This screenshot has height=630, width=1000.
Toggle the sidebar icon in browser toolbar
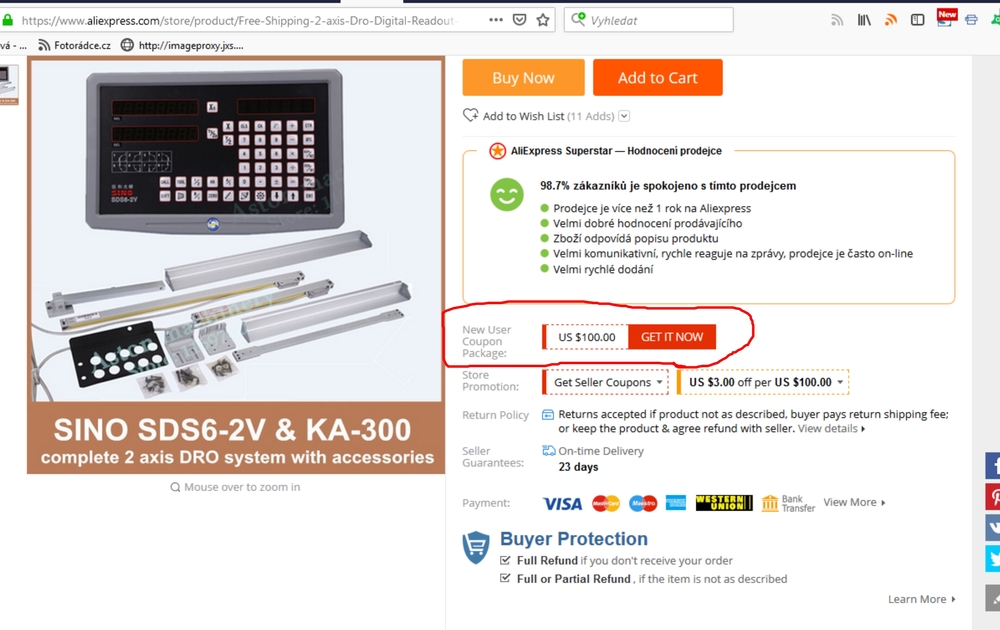pos(917,20)
